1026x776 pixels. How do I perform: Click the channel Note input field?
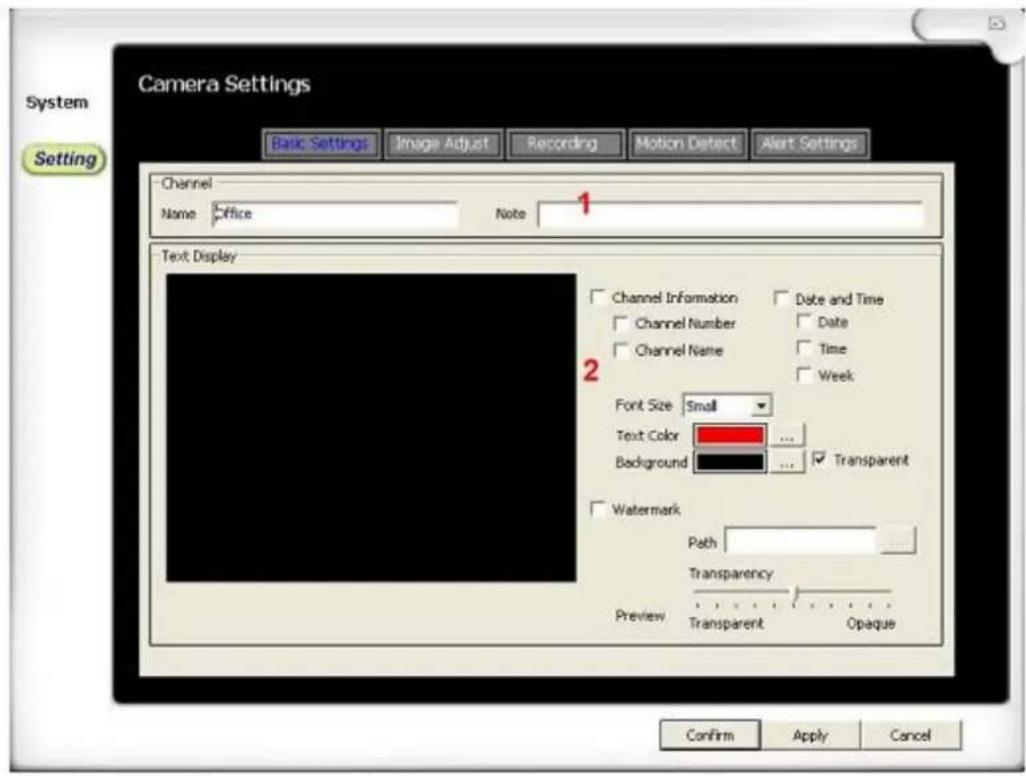[x=730, y=214]
